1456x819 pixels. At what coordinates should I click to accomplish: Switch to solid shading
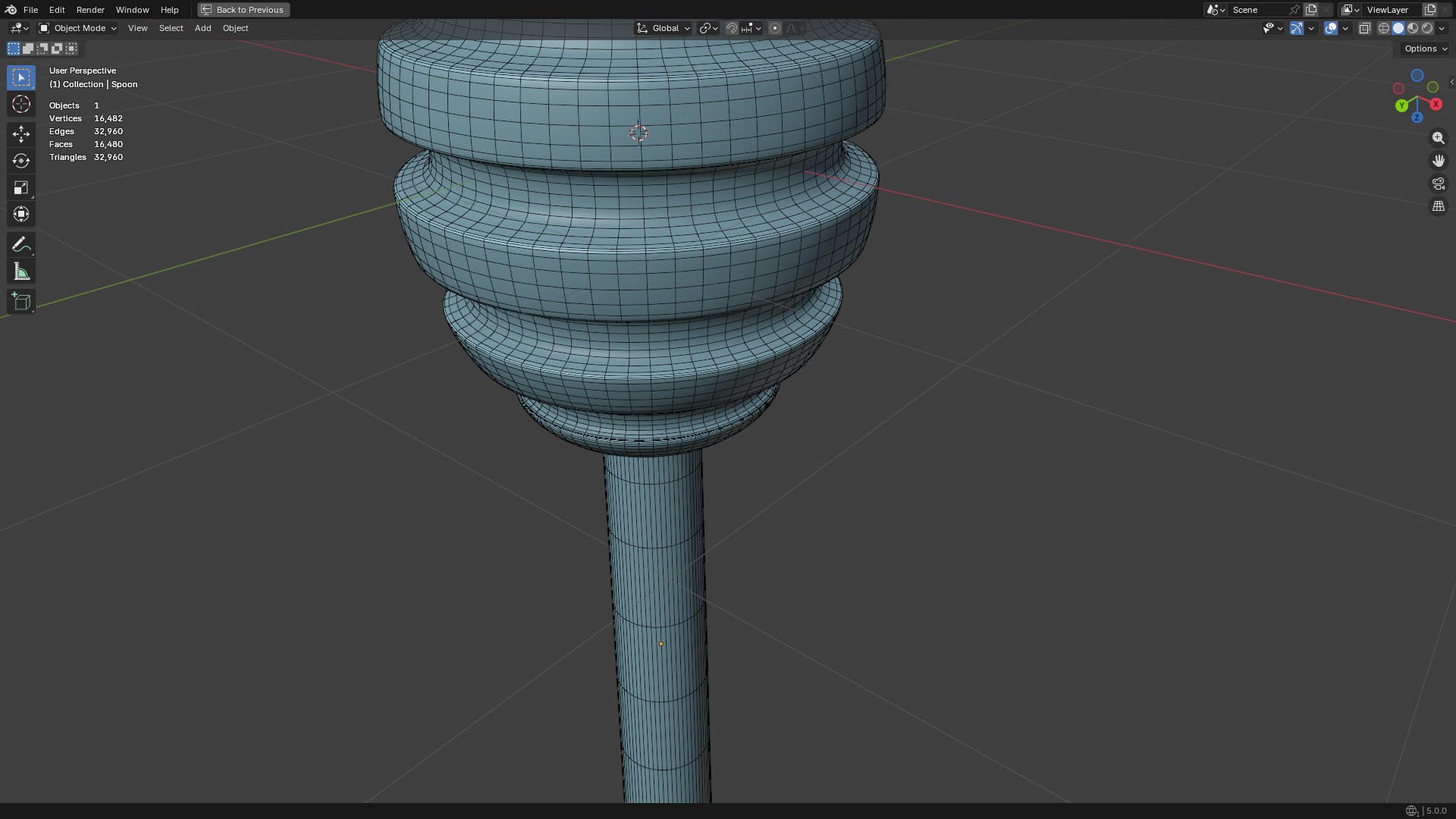pos(1398,28)
